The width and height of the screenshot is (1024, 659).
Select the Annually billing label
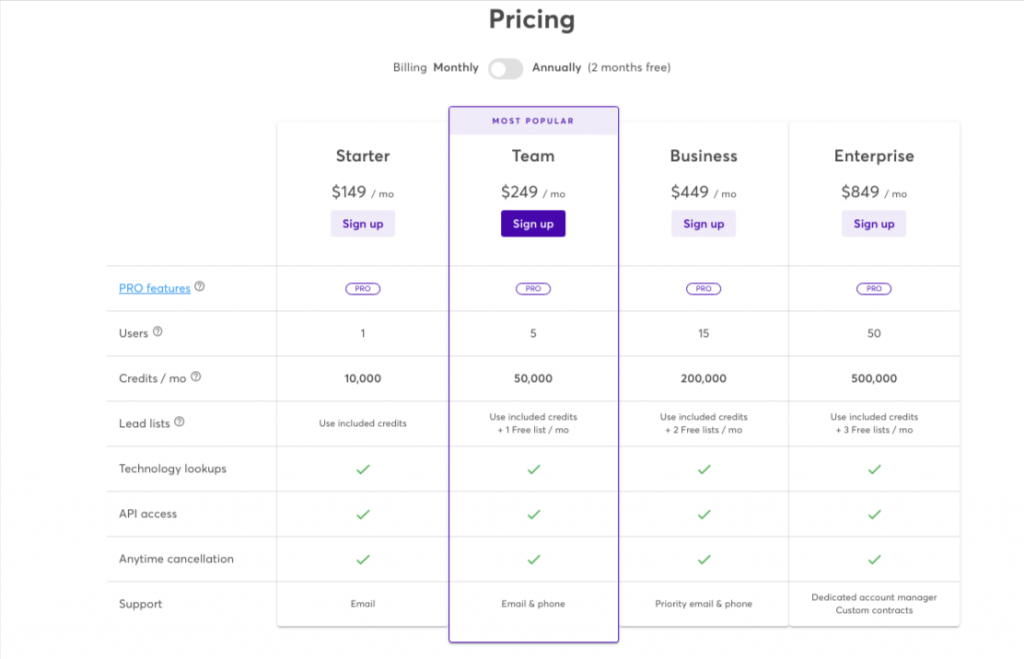coord(556,68)
